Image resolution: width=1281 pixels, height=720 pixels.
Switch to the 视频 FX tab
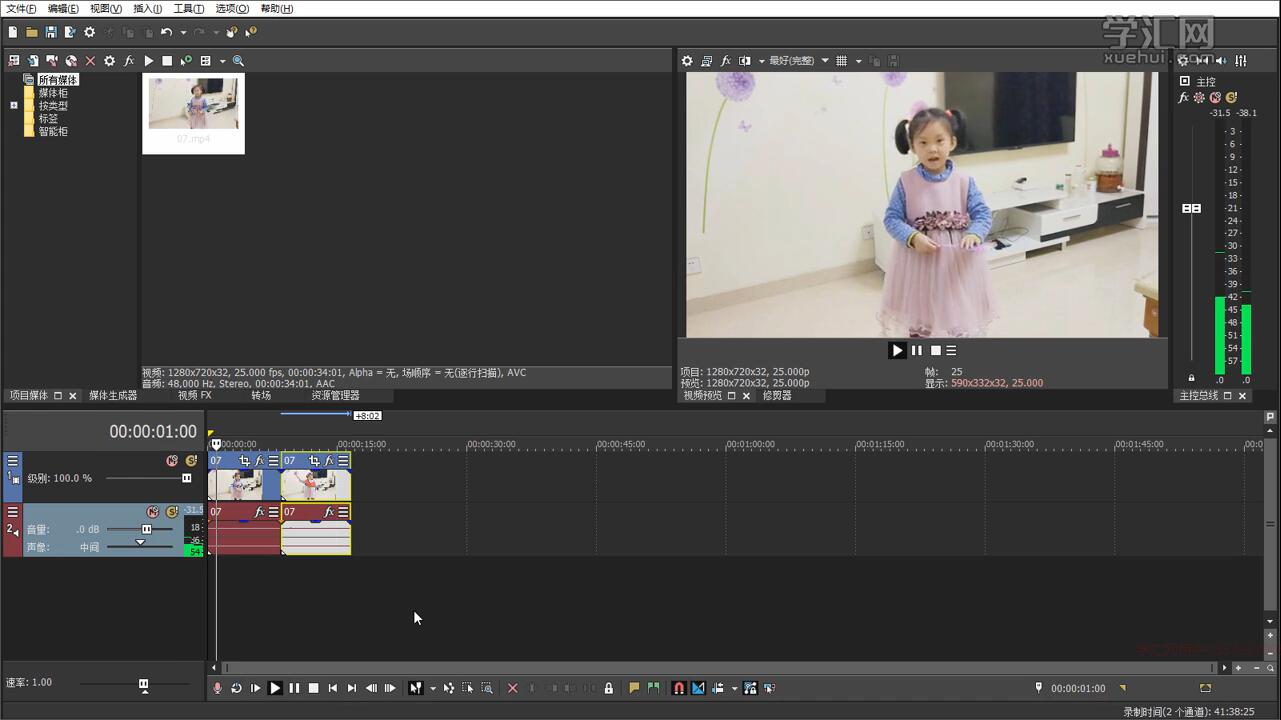tap(195, 396)
